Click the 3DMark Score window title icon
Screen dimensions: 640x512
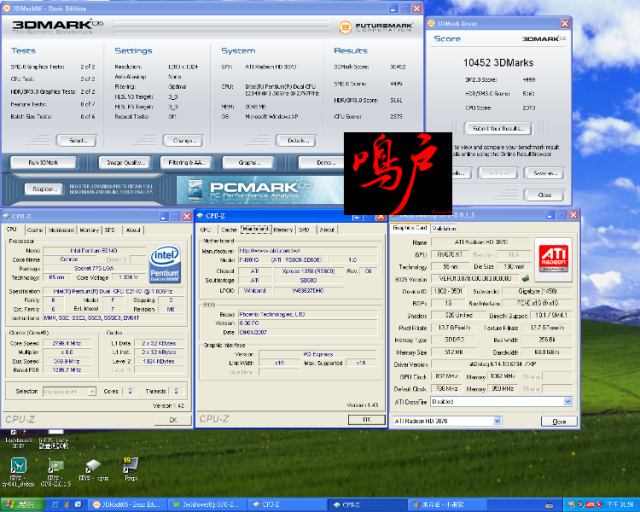pyautogui.click(x=431, y=23)
